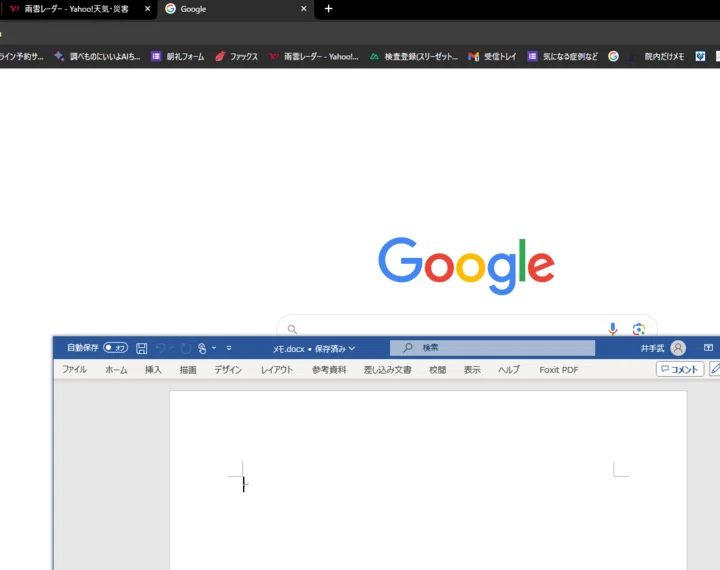Open the ファイル tab in Word
The height and width of the screenshot is (570, 720).
click(x=74, y=369)
